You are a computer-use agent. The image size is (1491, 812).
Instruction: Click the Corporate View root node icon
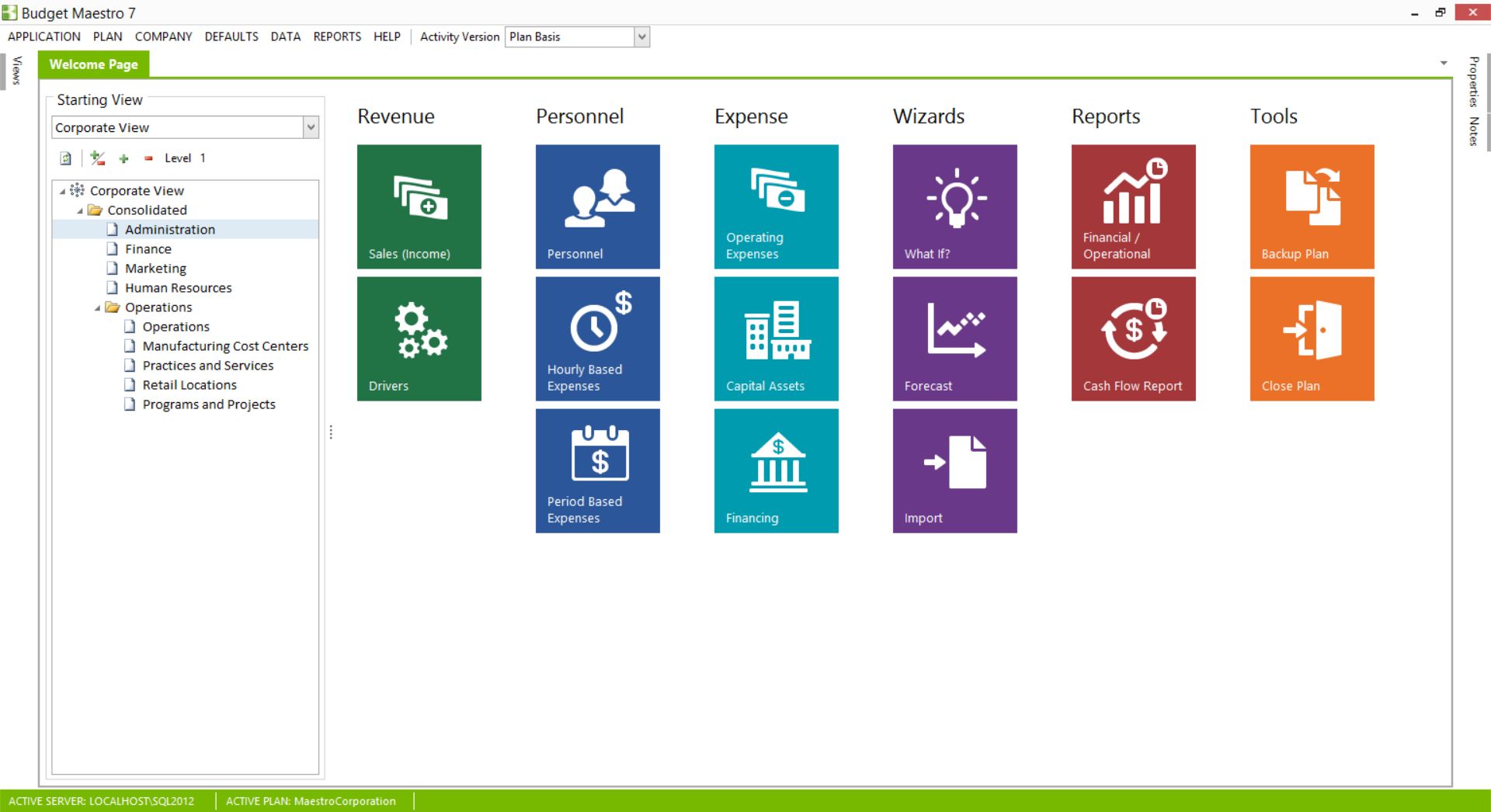[x=77, y=190]
